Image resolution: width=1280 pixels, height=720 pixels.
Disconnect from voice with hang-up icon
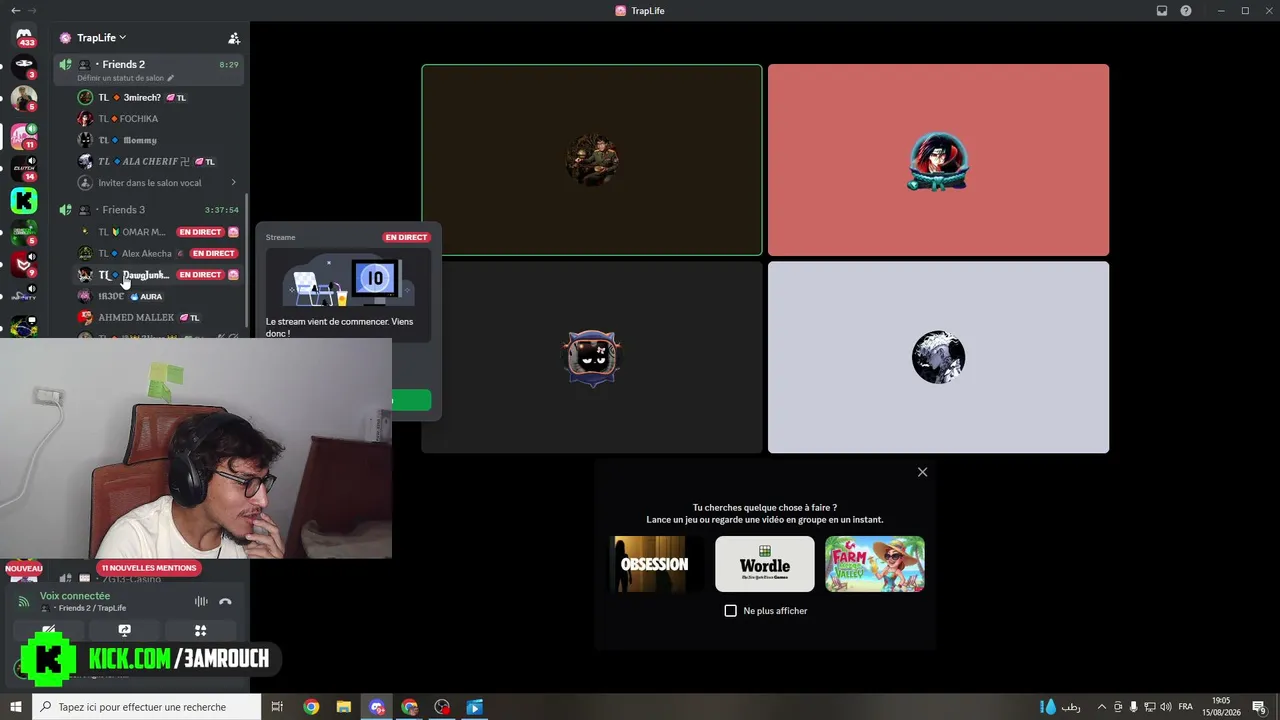pos(225,601)
